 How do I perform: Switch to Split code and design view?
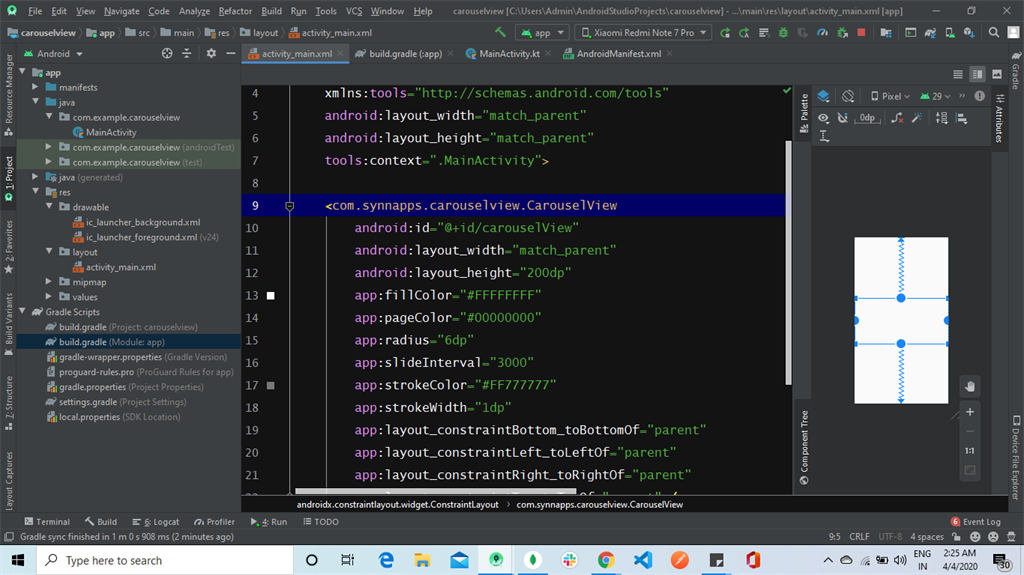977,74
